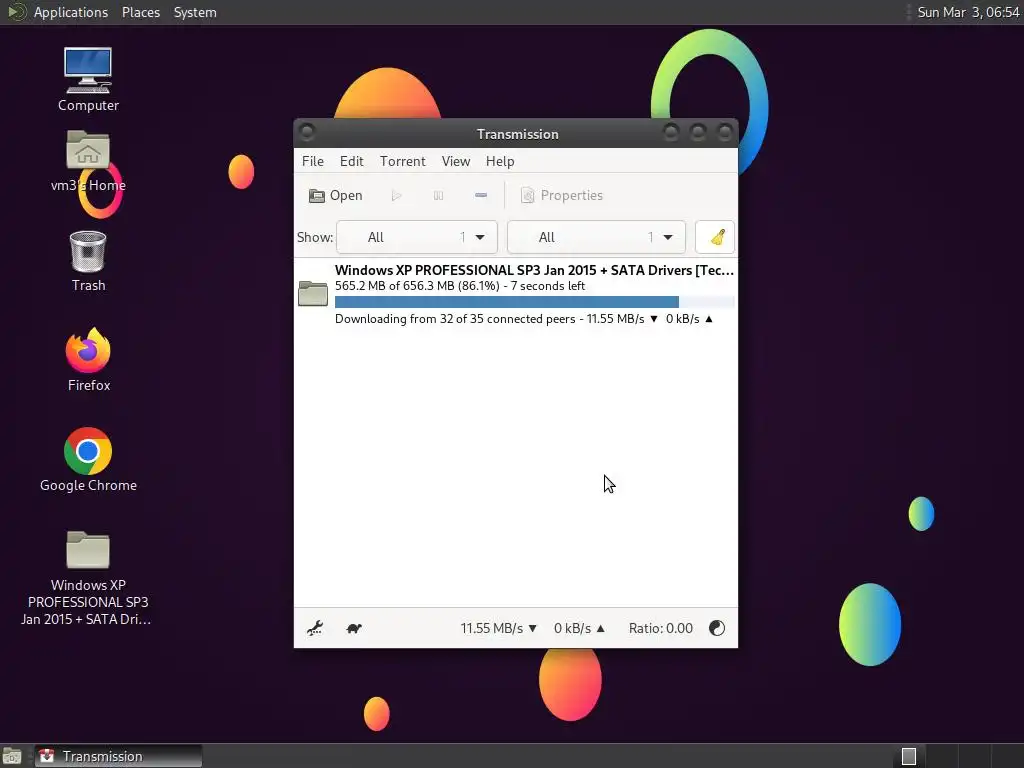The image size is (1024, 768).
Task: Open the System menu in top panel
Action: pyautogui.click(x=195, y=12)
